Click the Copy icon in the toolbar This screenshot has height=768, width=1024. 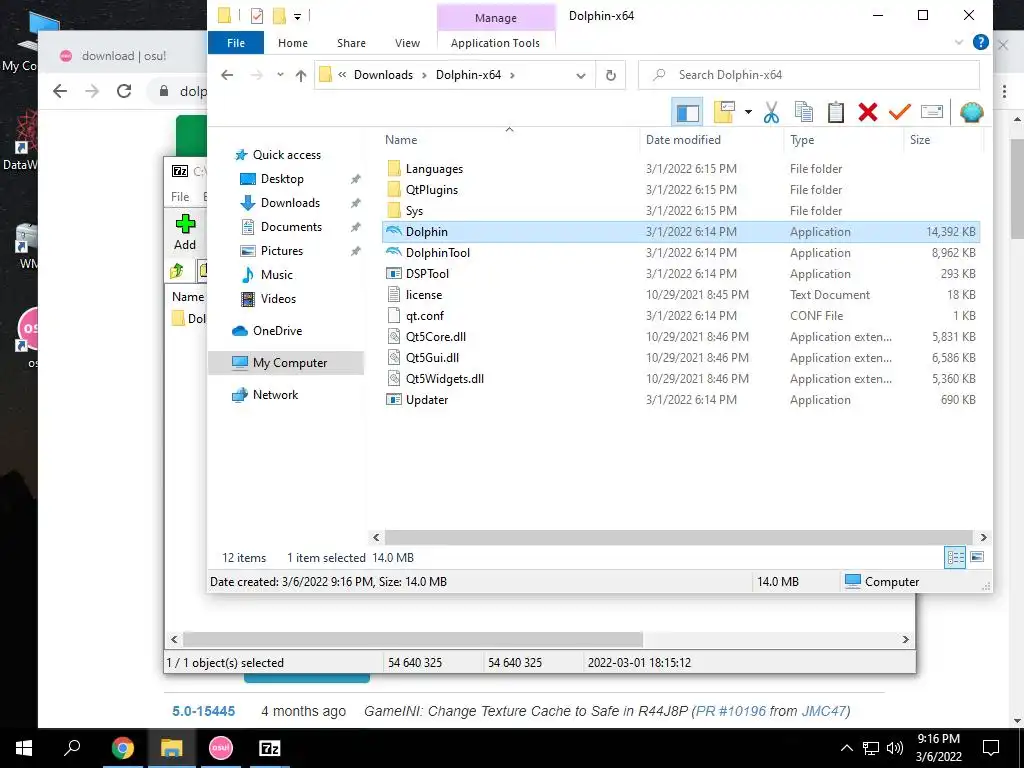pyautogui.click(x=804, y=112)
